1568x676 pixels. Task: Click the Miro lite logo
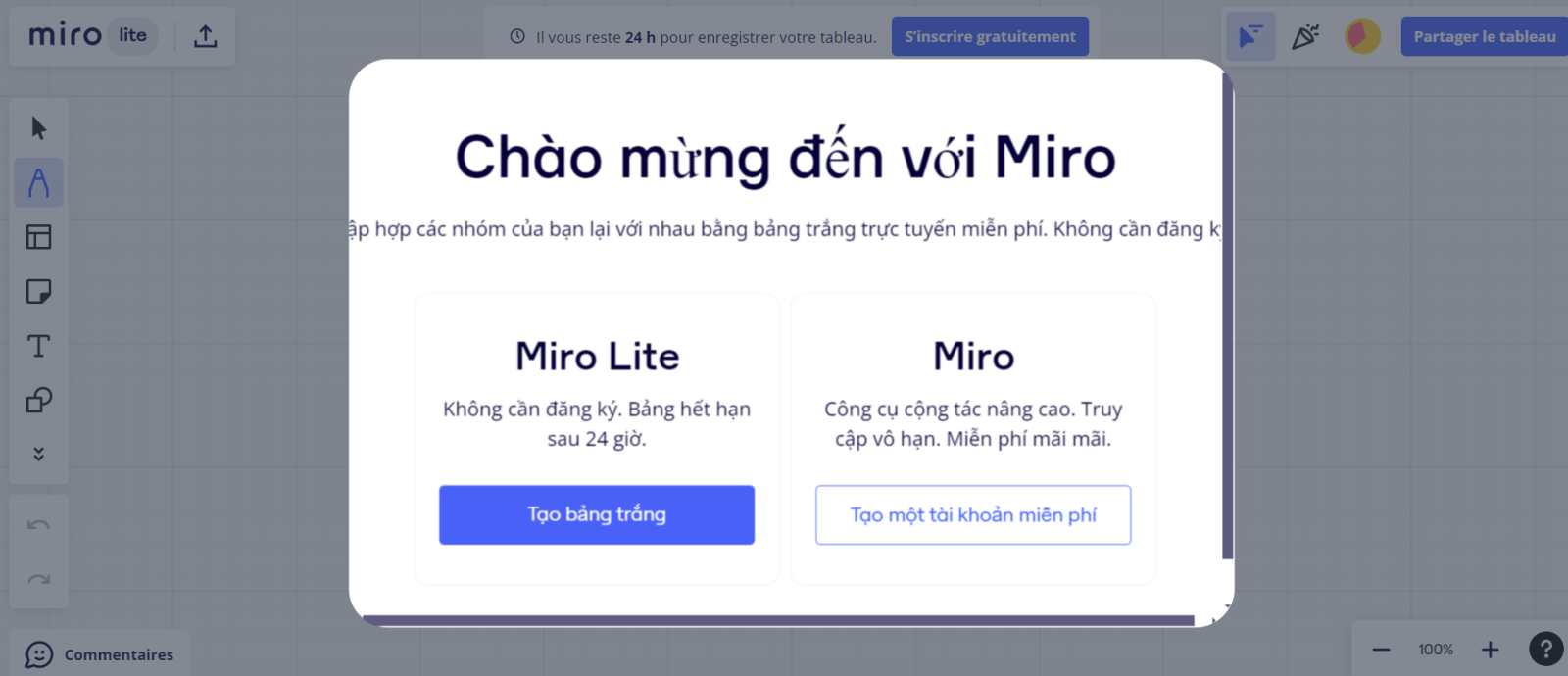coord(88,35)
